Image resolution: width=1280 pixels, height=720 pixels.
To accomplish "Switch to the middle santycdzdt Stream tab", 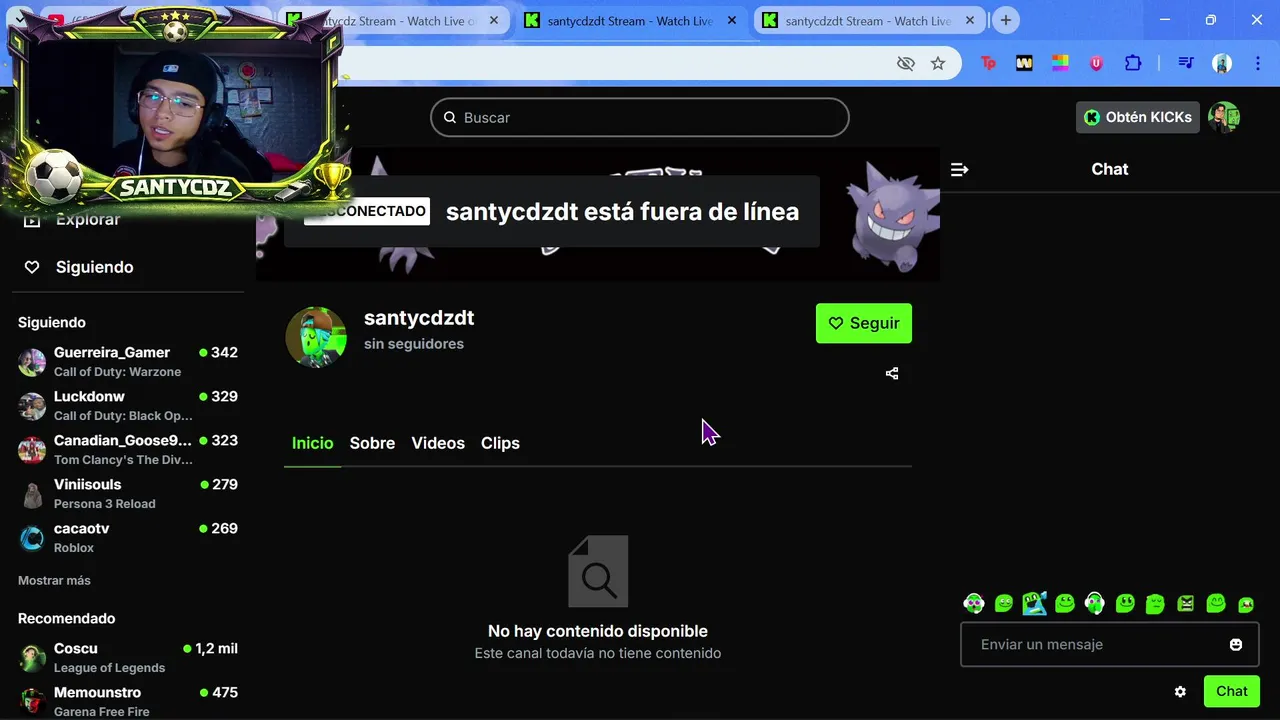I will (630, 20).
